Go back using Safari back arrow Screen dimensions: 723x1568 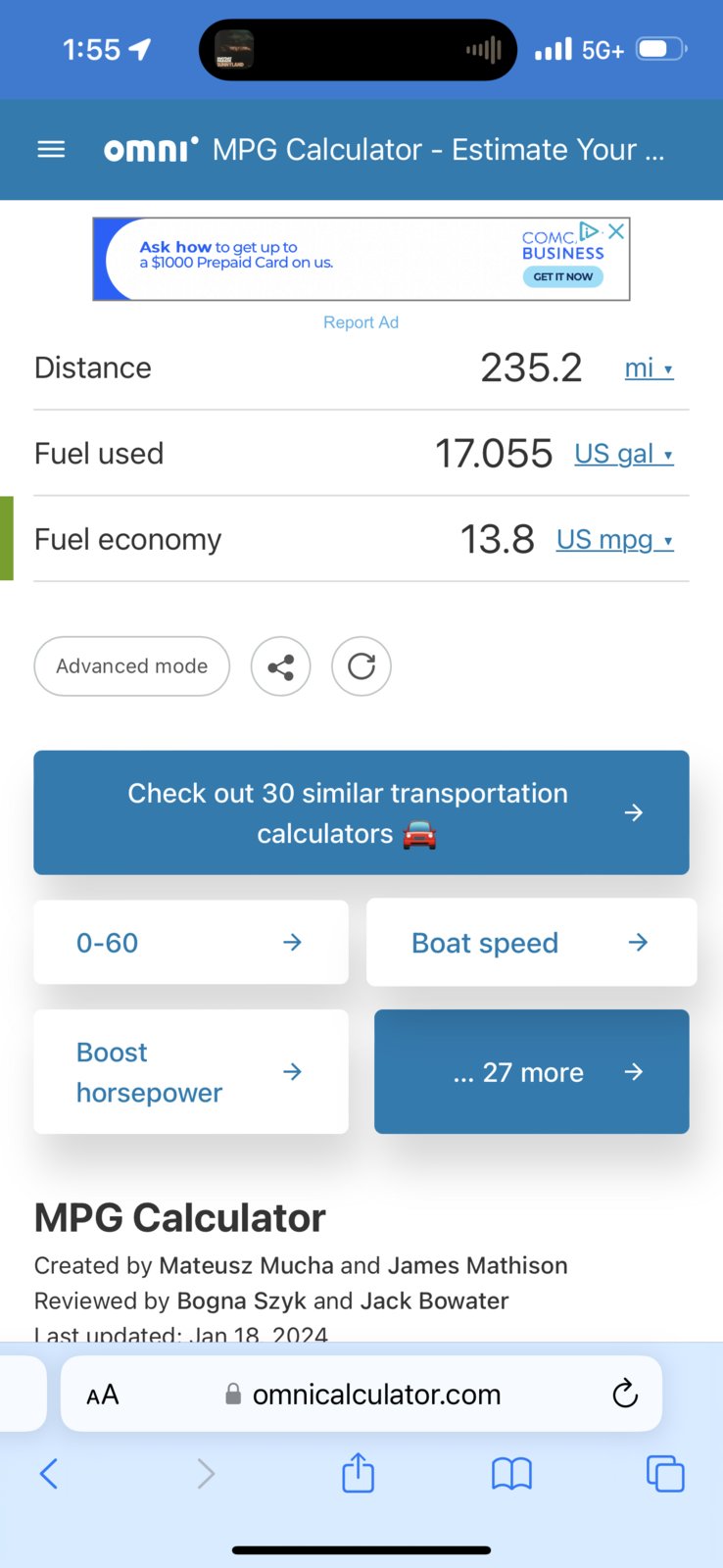click(x=49, y=1473)
